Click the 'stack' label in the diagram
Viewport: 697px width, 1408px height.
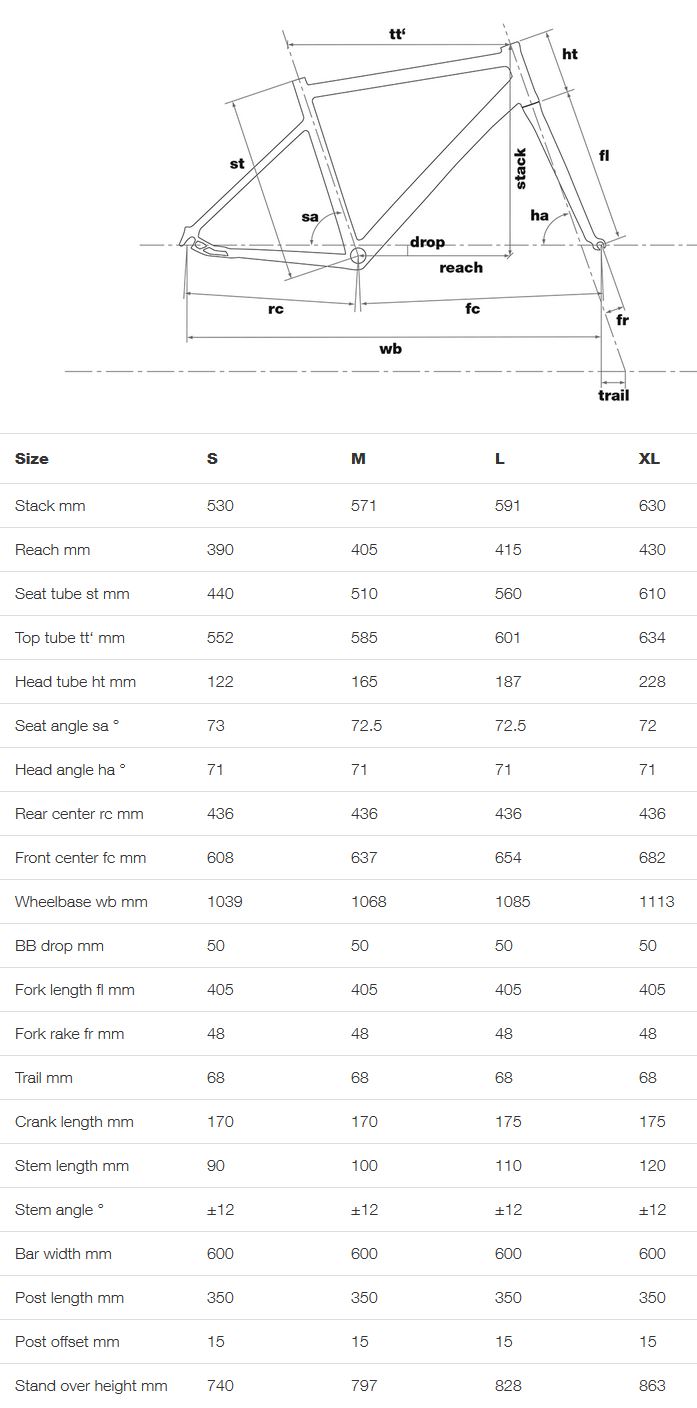(x=520, y=168)
